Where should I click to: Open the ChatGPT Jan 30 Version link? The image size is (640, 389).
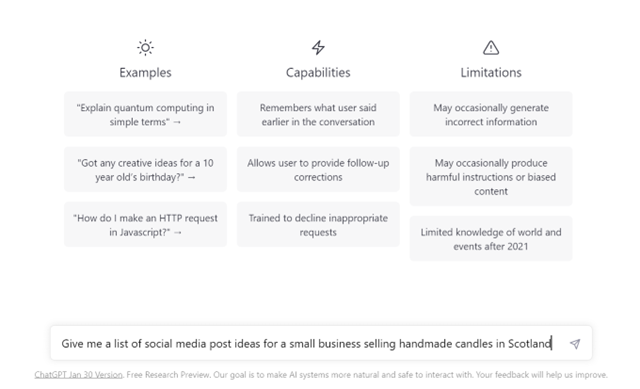(x=78, y=375)
